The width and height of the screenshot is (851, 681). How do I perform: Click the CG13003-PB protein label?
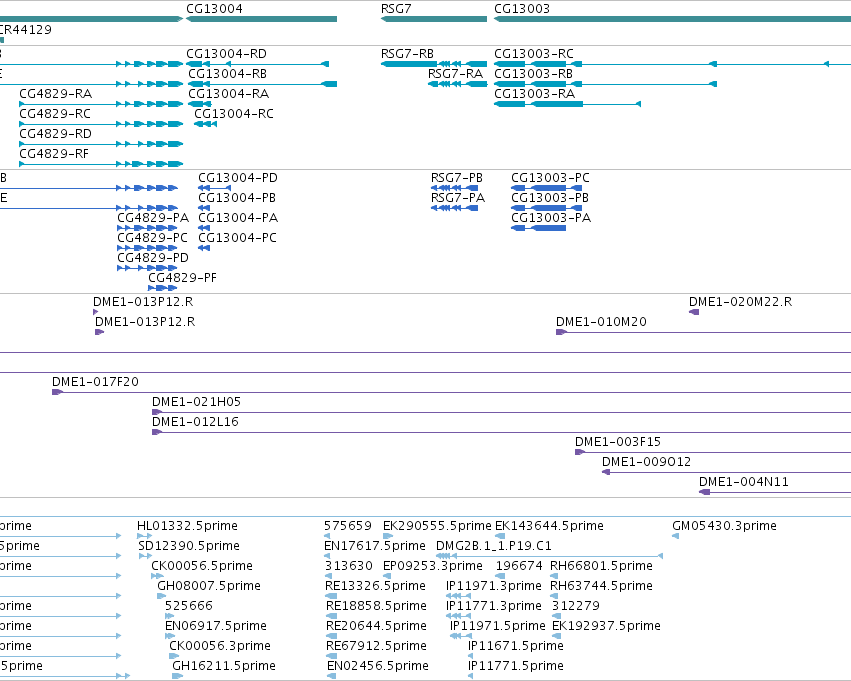pos(550,198)
